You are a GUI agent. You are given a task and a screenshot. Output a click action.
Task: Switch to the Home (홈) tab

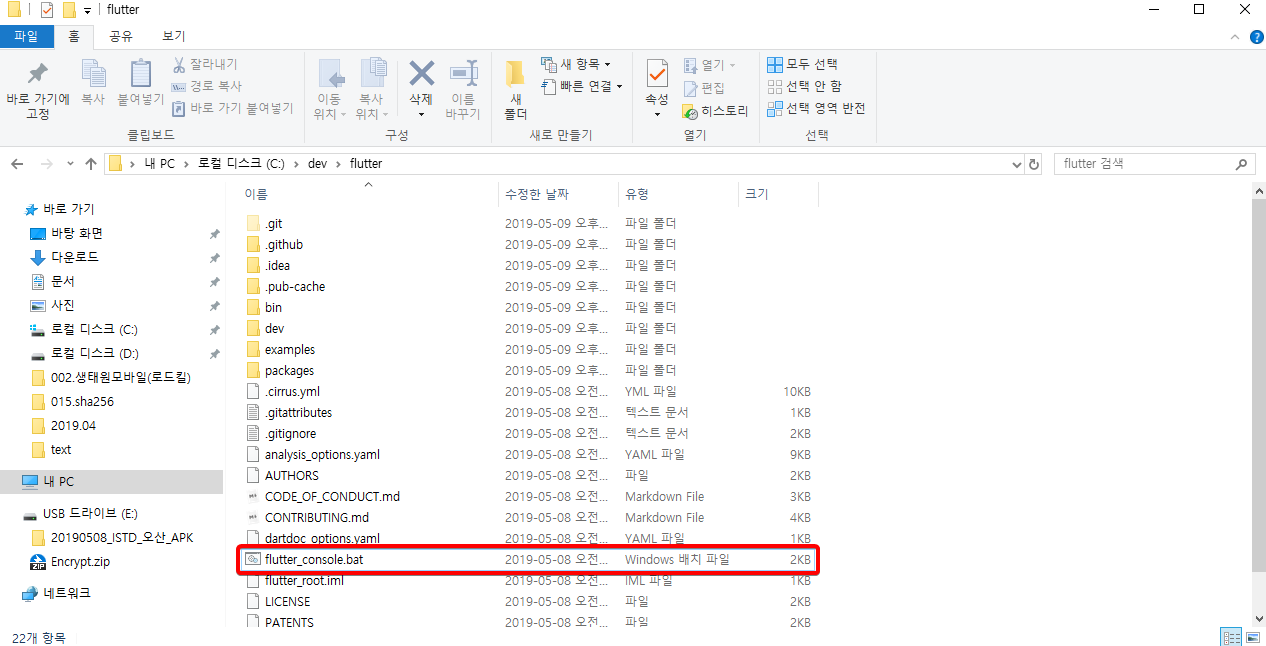coord(73,36)
